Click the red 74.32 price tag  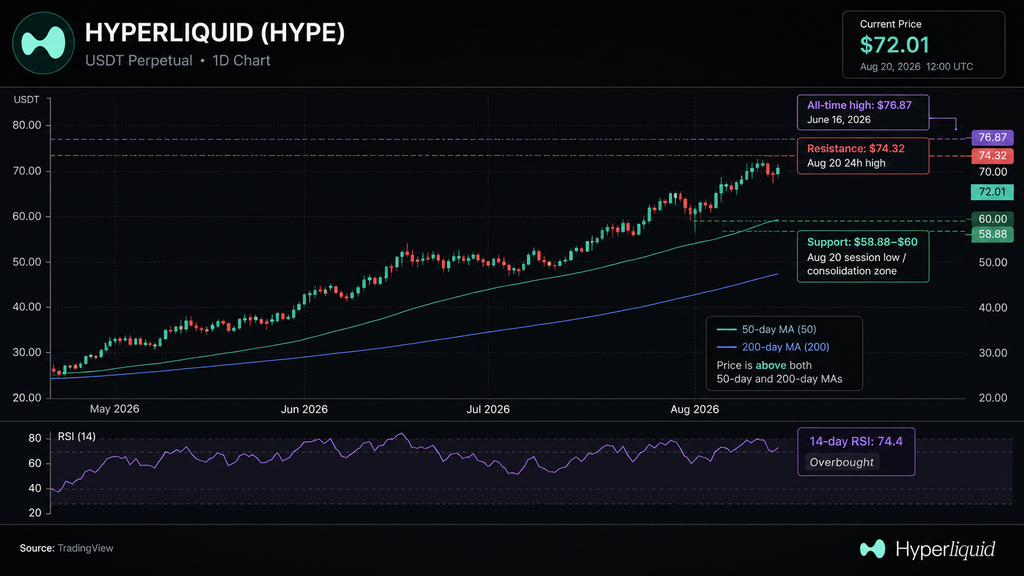(x=992, y=155)
